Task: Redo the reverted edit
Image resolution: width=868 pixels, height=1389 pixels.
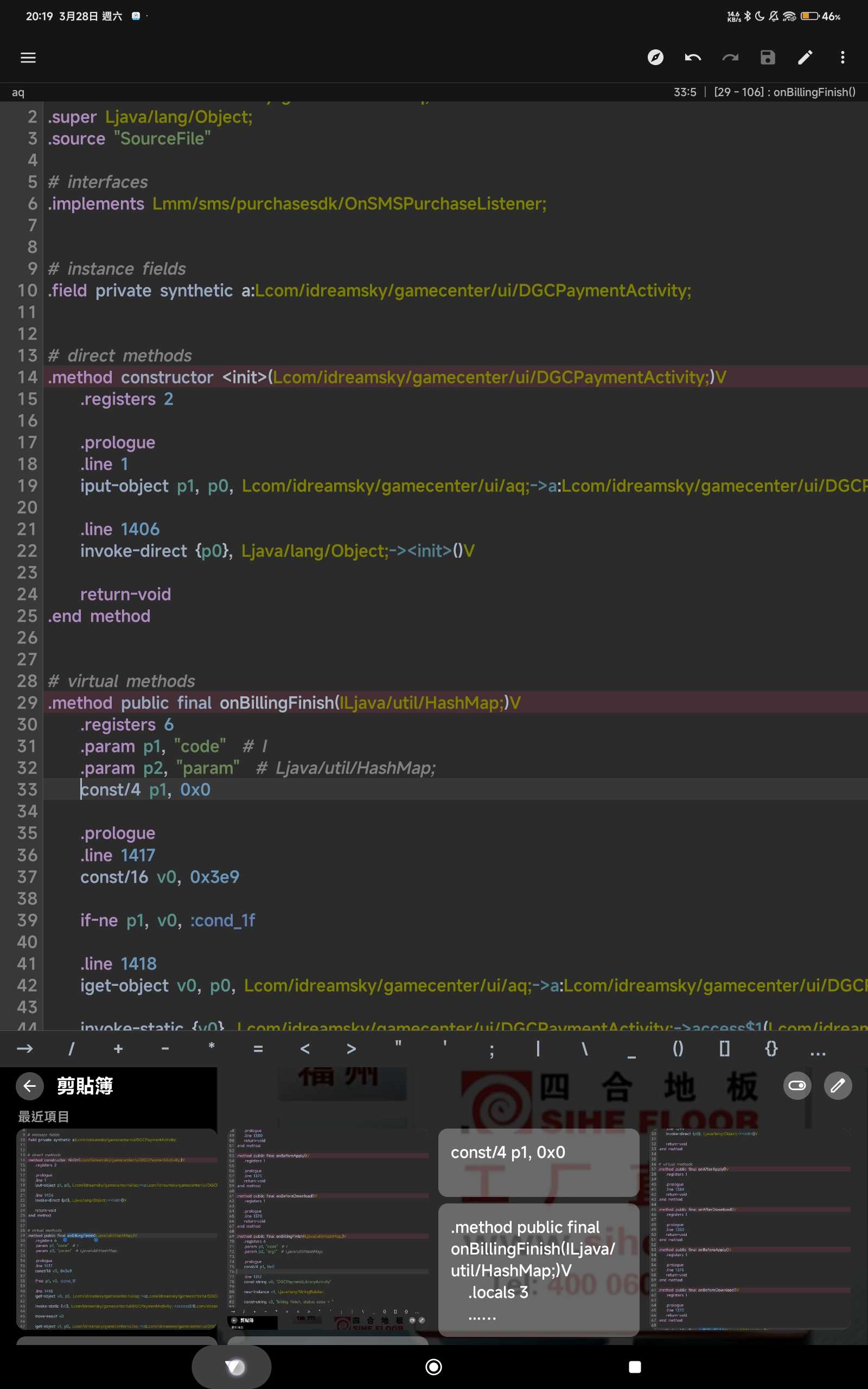Action: (730, 58)
